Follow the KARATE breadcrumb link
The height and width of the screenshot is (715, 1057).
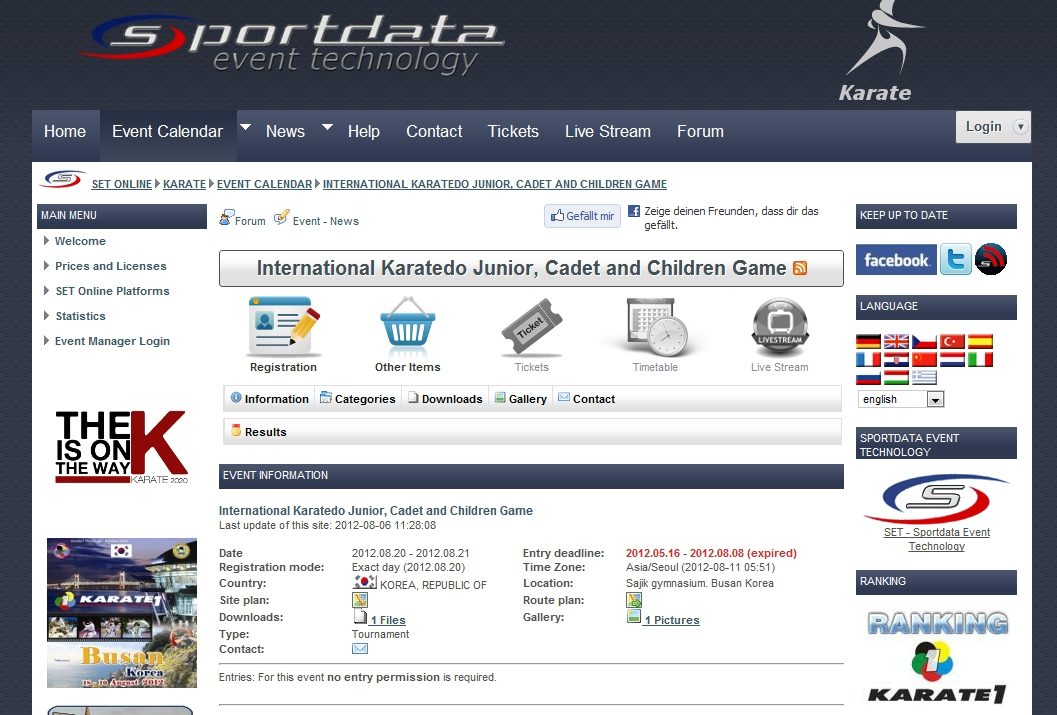tap(184, 184)
